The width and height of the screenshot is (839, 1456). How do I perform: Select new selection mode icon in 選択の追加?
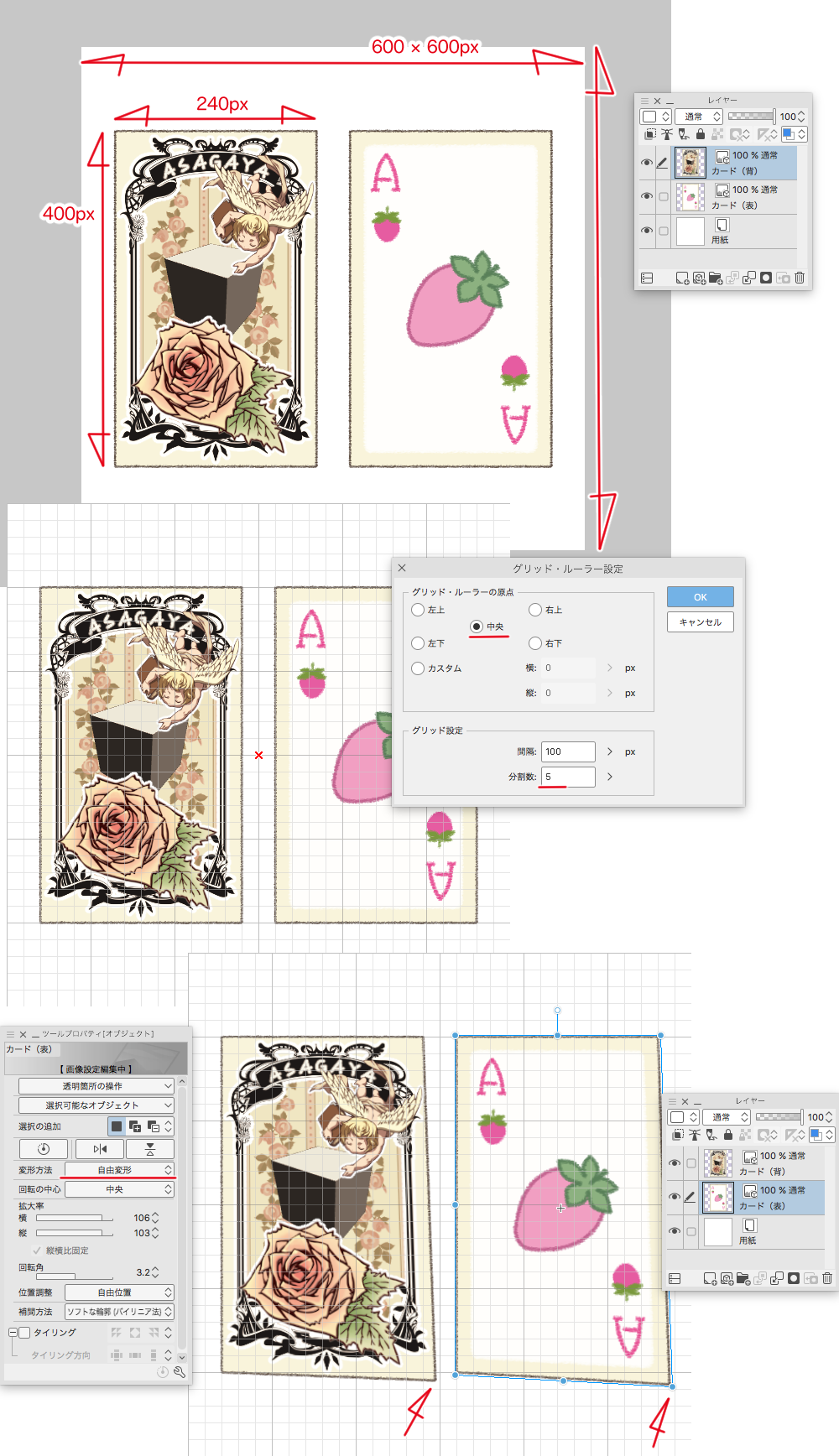(117, 1126)
